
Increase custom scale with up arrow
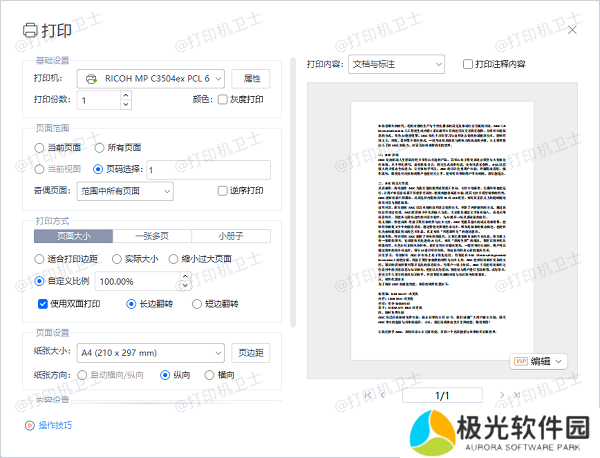click(186, 276)
